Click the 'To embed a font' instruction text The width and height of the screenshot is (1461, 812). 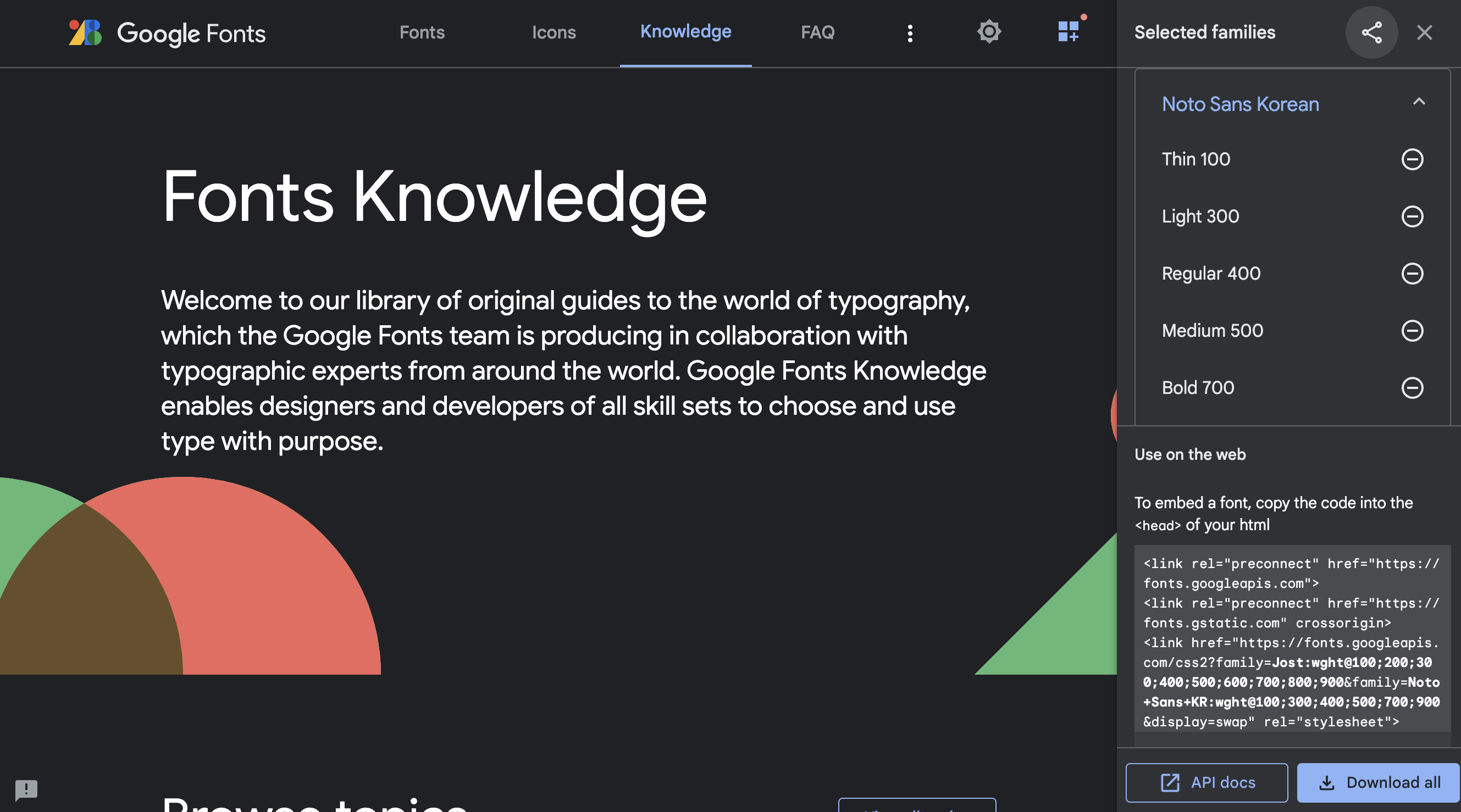pos(1273,514)
